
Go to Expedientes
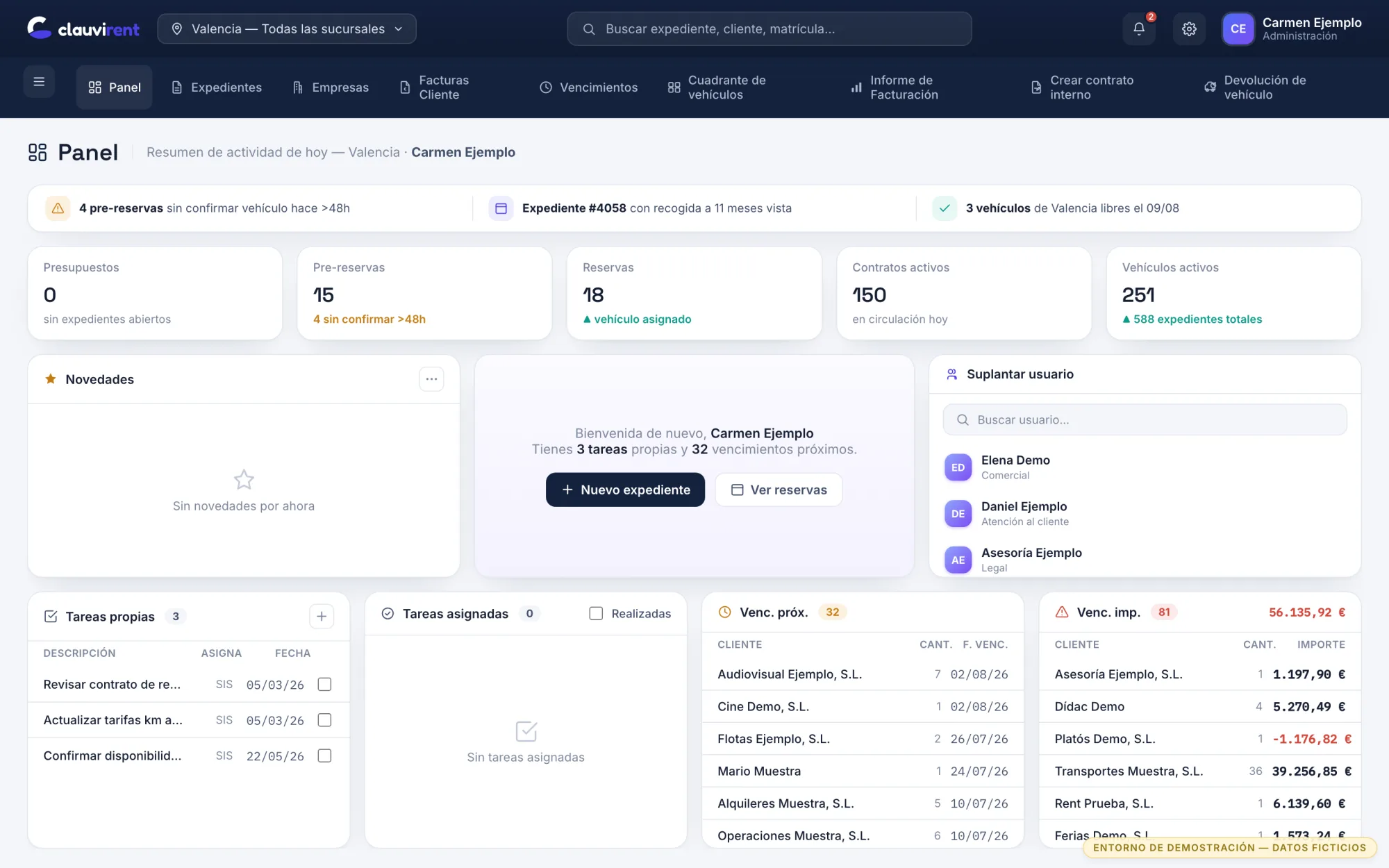pyautogui.click(x=217, y=87)
